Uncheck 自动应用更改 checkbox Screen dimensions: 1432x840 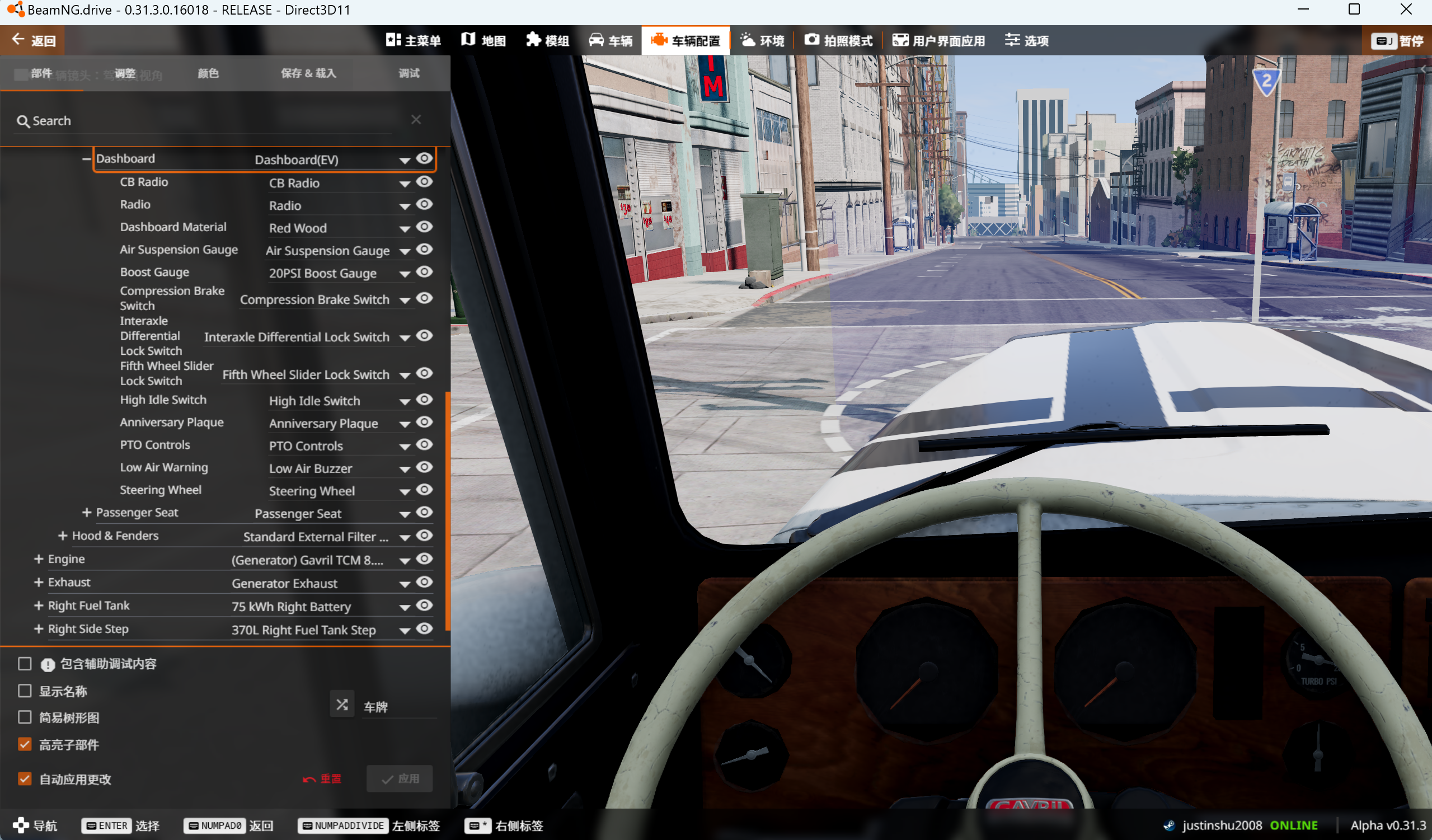[x=25, y=778]
